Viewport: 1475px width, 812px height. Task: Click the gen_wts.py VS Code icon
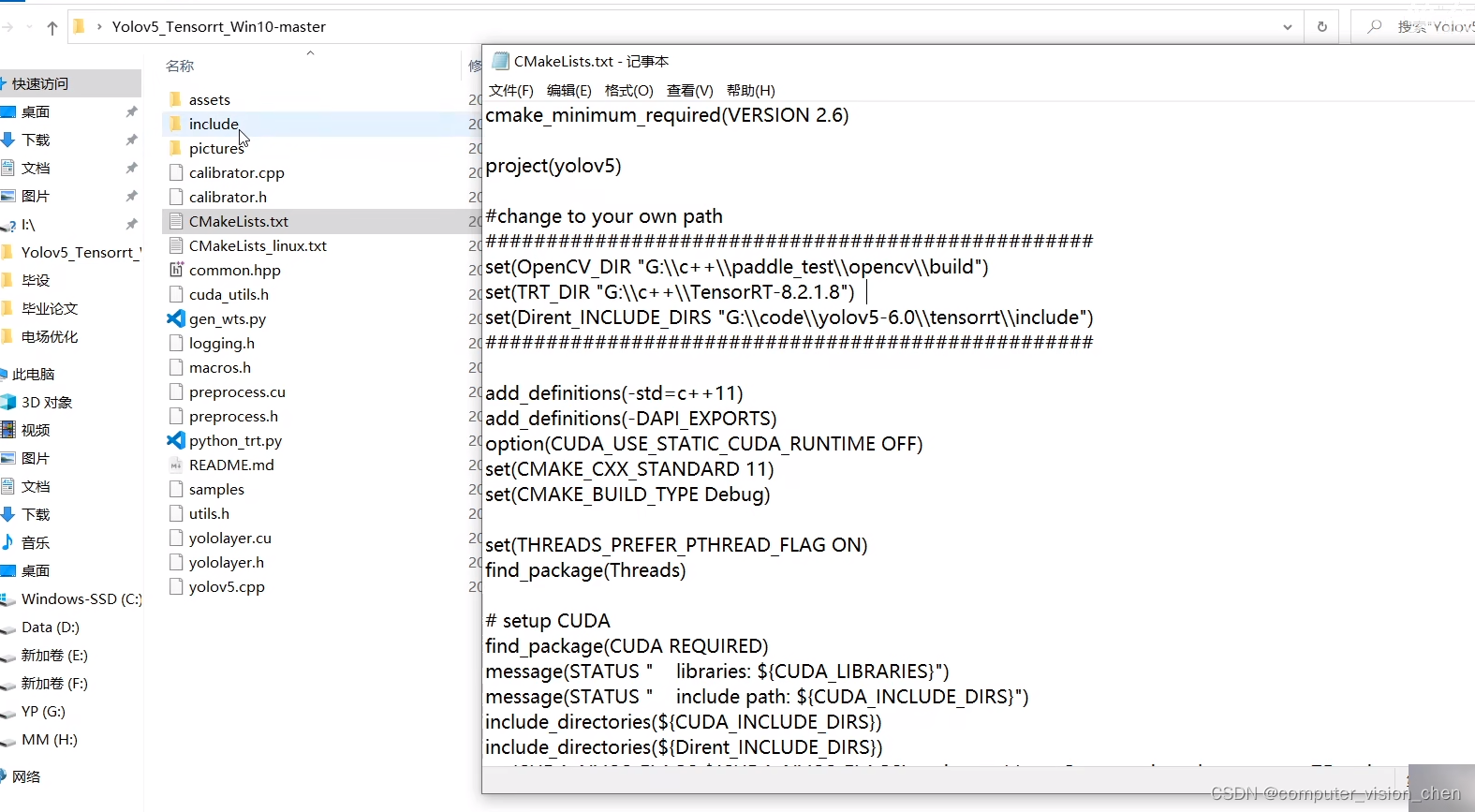coord(176,318)
